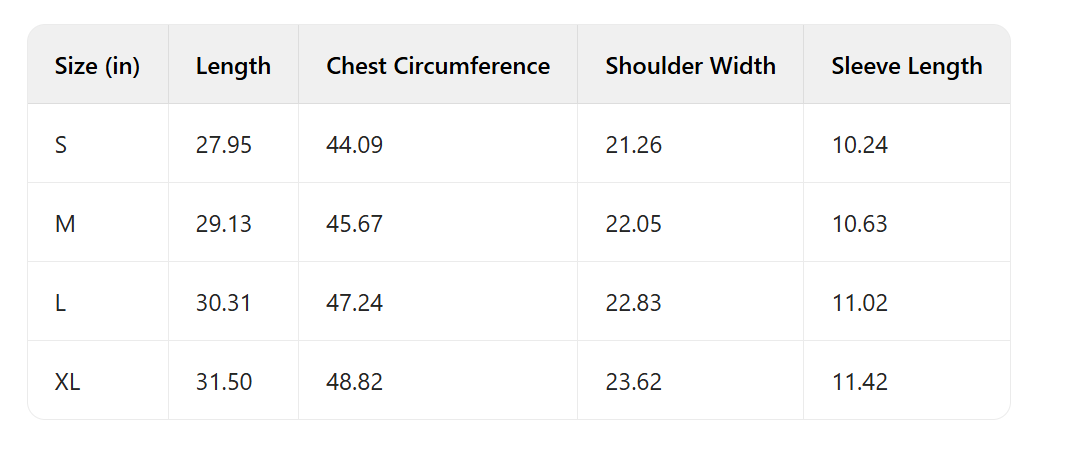
Task: Select the 45.67 chest value
Action: [354, 224]
